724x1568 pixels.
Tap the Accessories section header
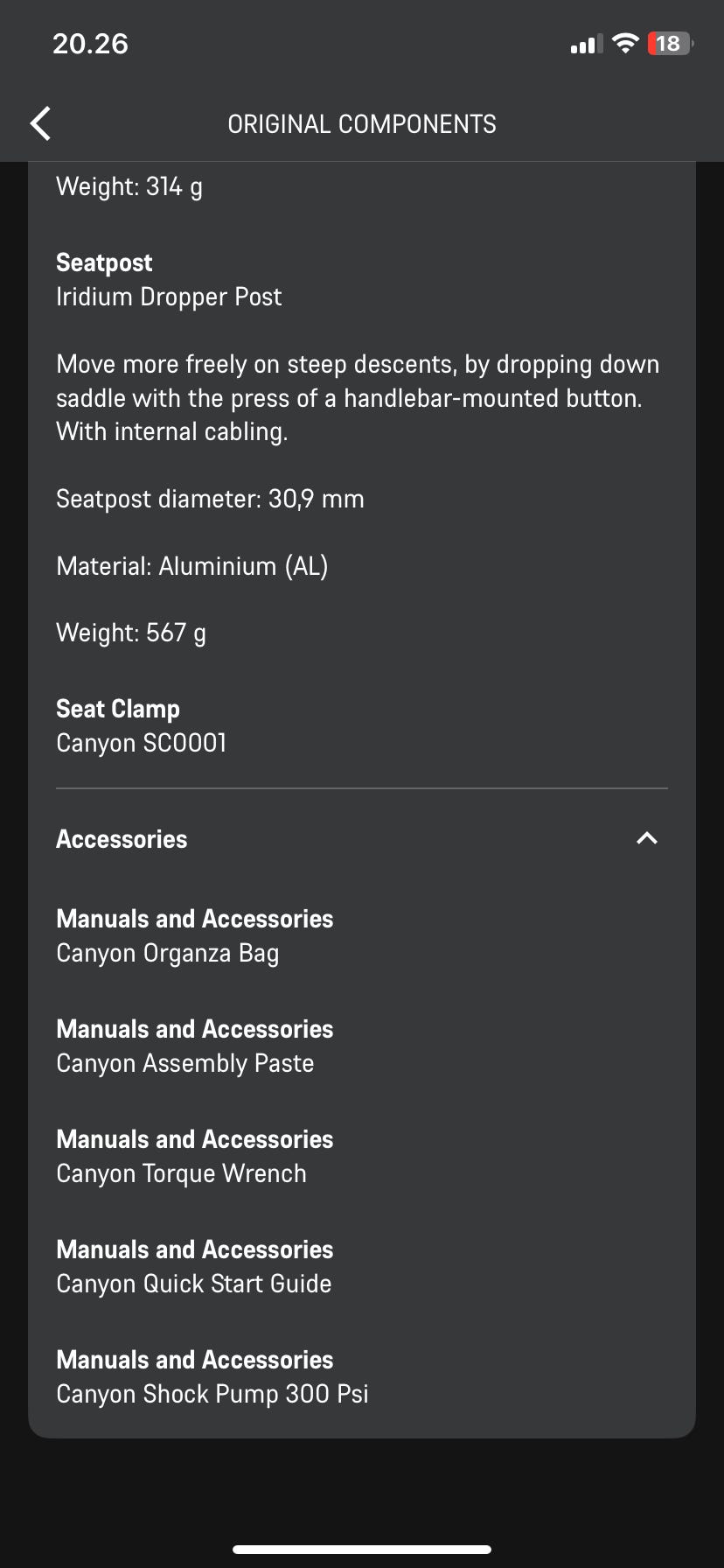(122, 839)
